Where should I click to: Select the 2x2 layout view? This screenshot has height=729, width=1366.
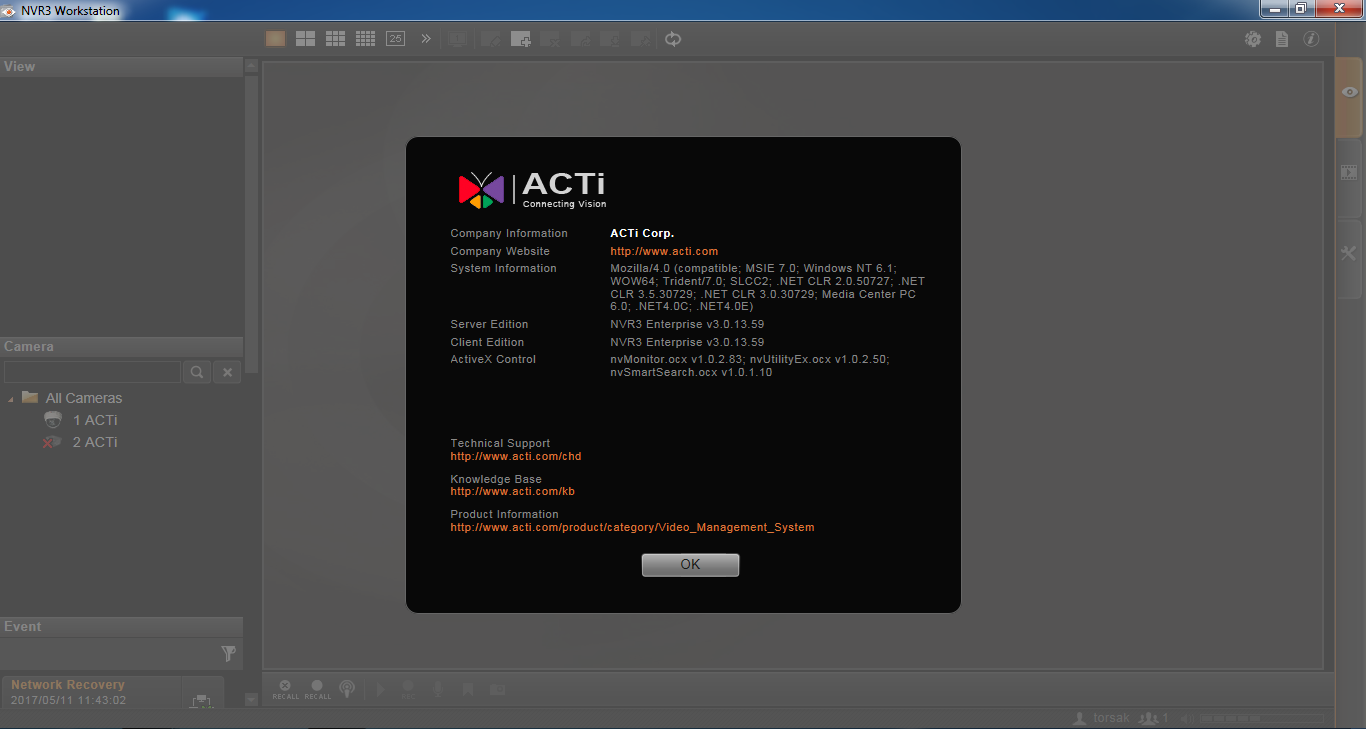pyautogui.click(x=305, y=38)
